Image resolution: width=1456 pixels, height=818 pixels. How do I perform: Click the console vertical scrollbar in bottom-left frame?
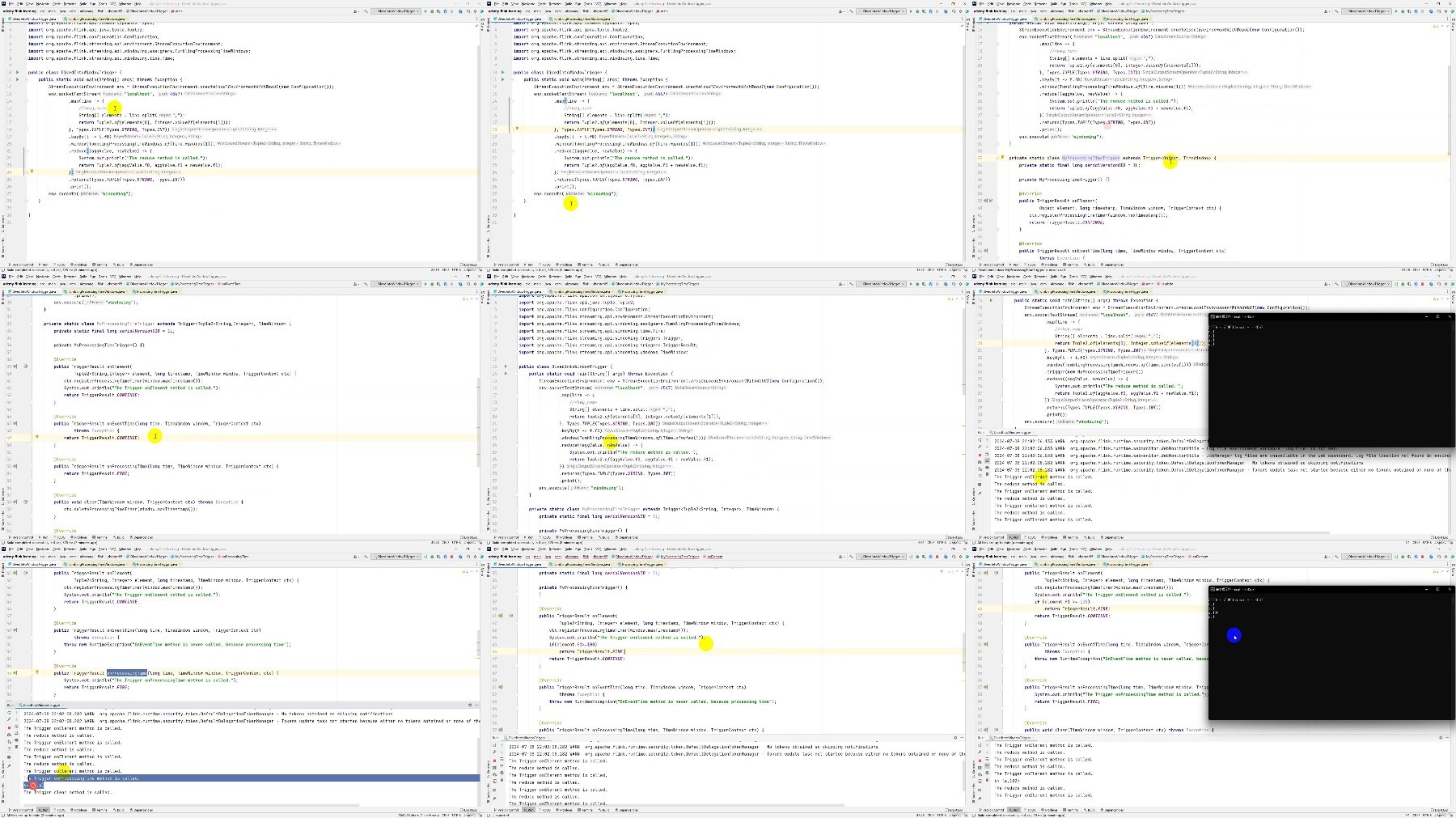click(478, 772)
